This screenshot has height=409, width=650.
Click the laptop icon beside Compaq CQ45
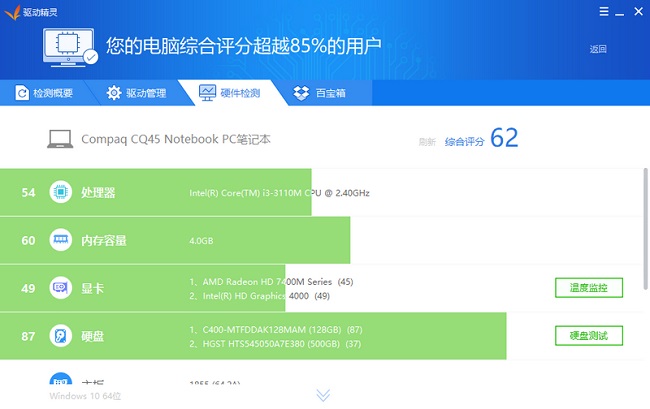pyautogui.click(x=60, y=139)
